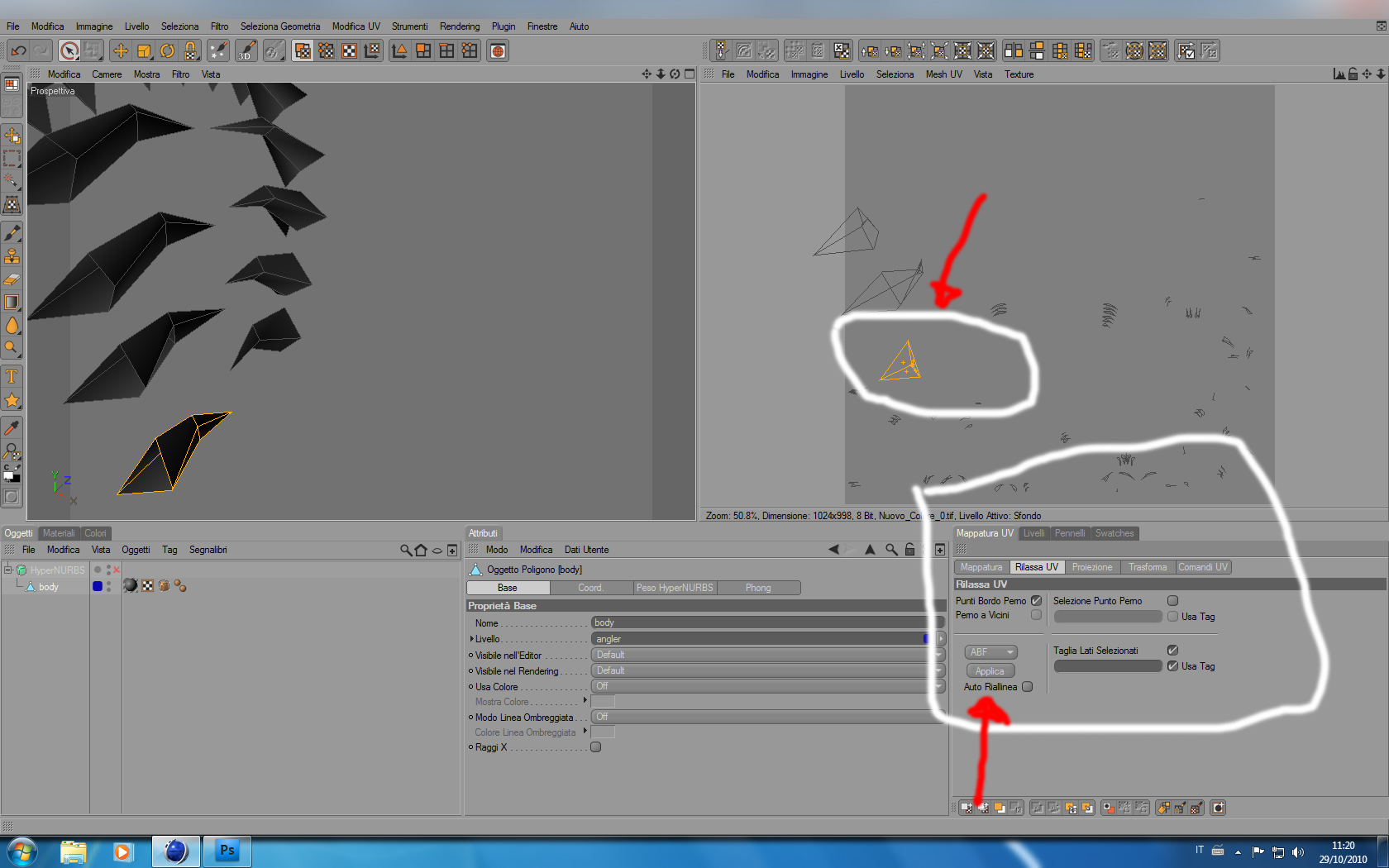Viewport: 1389px width, 868px height.
Task: Select the eraser tool in left toolbar
Action: pyautogui.click(x=12, y=279)
